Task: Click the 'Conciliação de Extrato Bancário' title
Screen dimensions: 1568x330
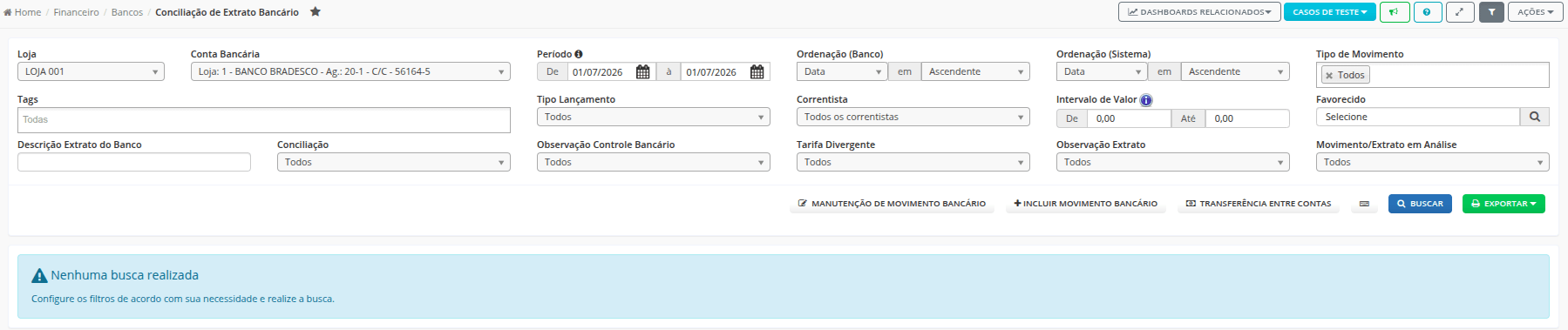Action: tap(227, 12)
